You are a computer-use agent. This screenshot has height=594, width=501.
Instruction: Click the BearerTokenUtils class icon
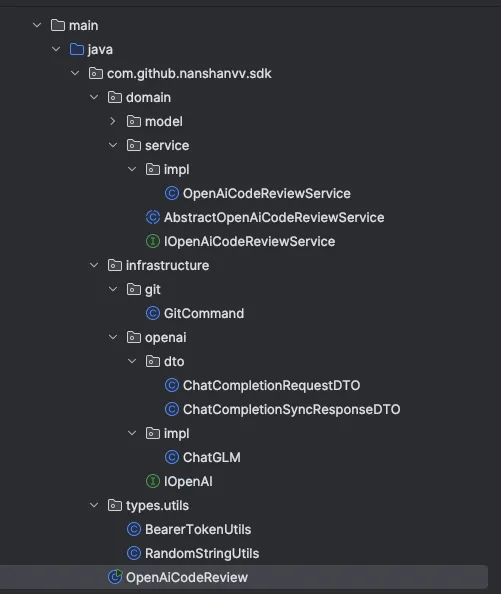click(x=134, y=529)
